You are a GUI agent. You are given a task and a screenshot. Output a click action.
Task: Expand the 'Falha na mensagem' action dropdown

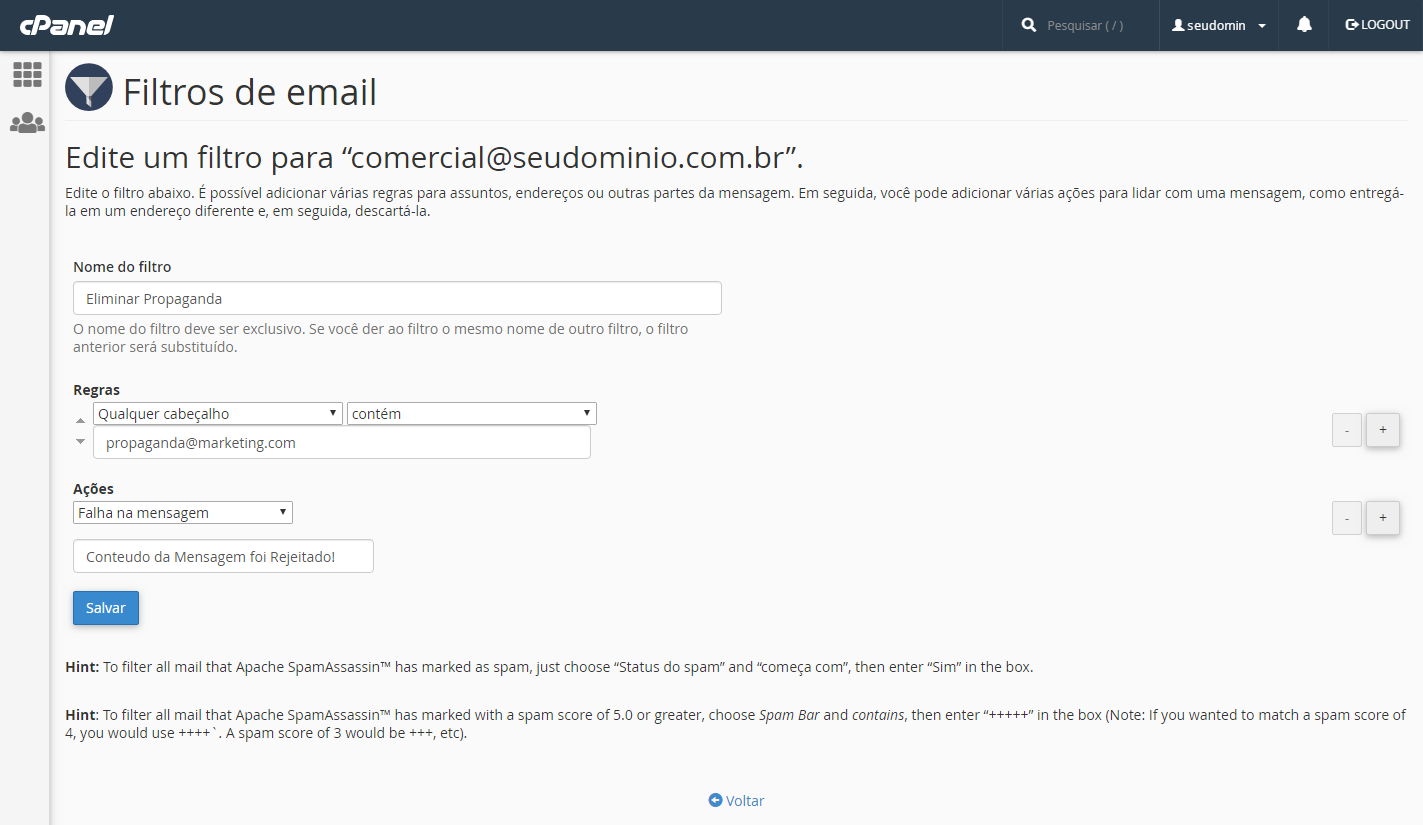(x=183, y=513)
